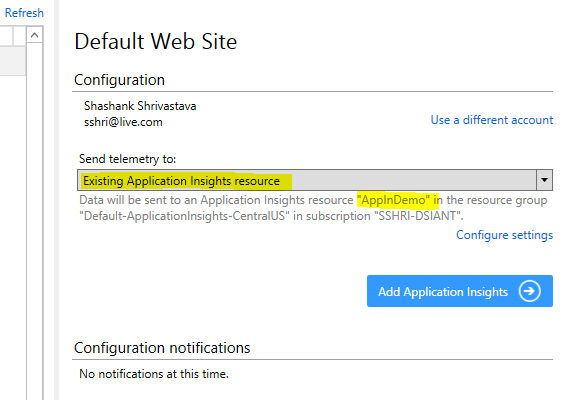Image resolution: width=564 pixels, height=400 pixels.
Task: Click the account name Shashank Shrivastava
Action: [x=140, y=106]
